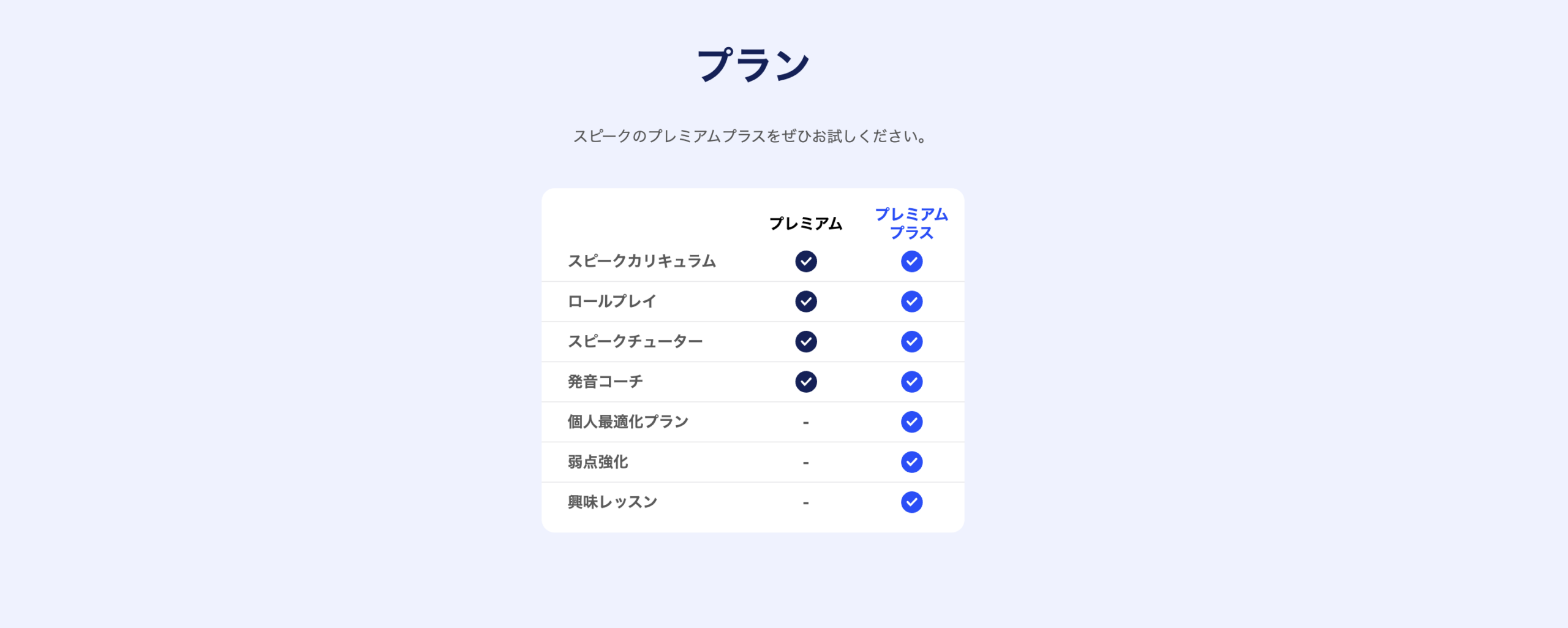Viewport: 1568px width, 628px height.
Task: Click Premium Plus checkmark for スピークチューター
Action: (x=911, y=342)
